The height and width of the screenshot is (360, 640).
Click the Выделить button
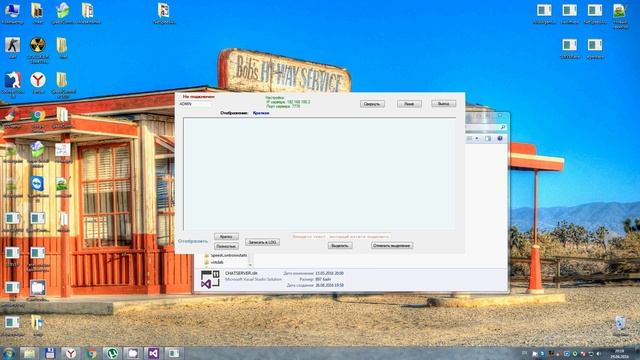pos(340,246)
